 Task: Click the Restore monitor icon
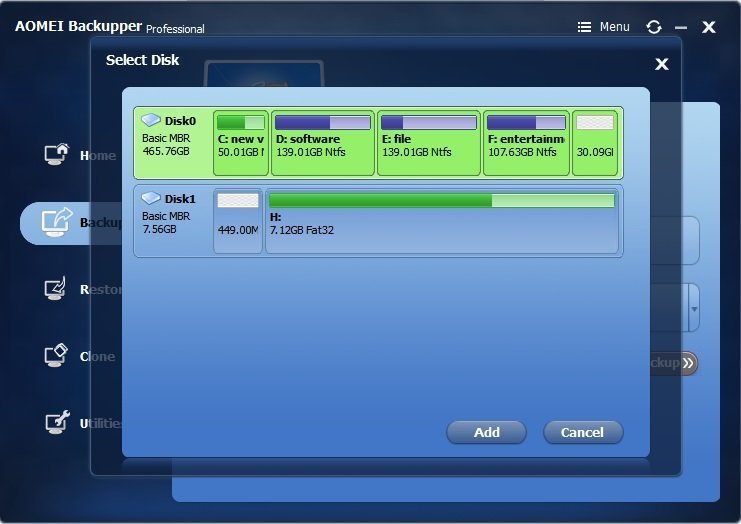[x=55, y=288]
